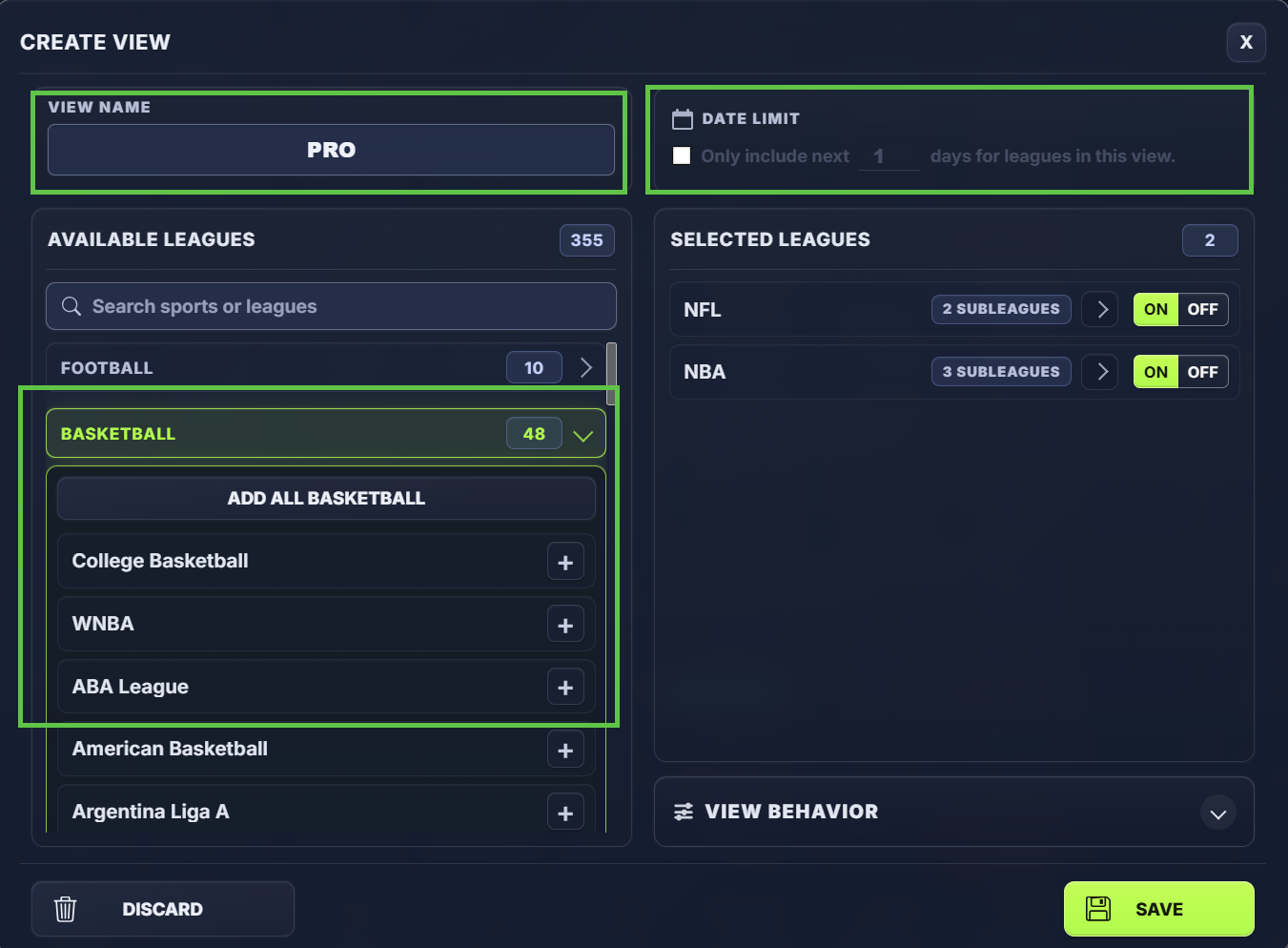Add ABA League via plus icon
1288x948 pixels.
[x=565, y=687]
